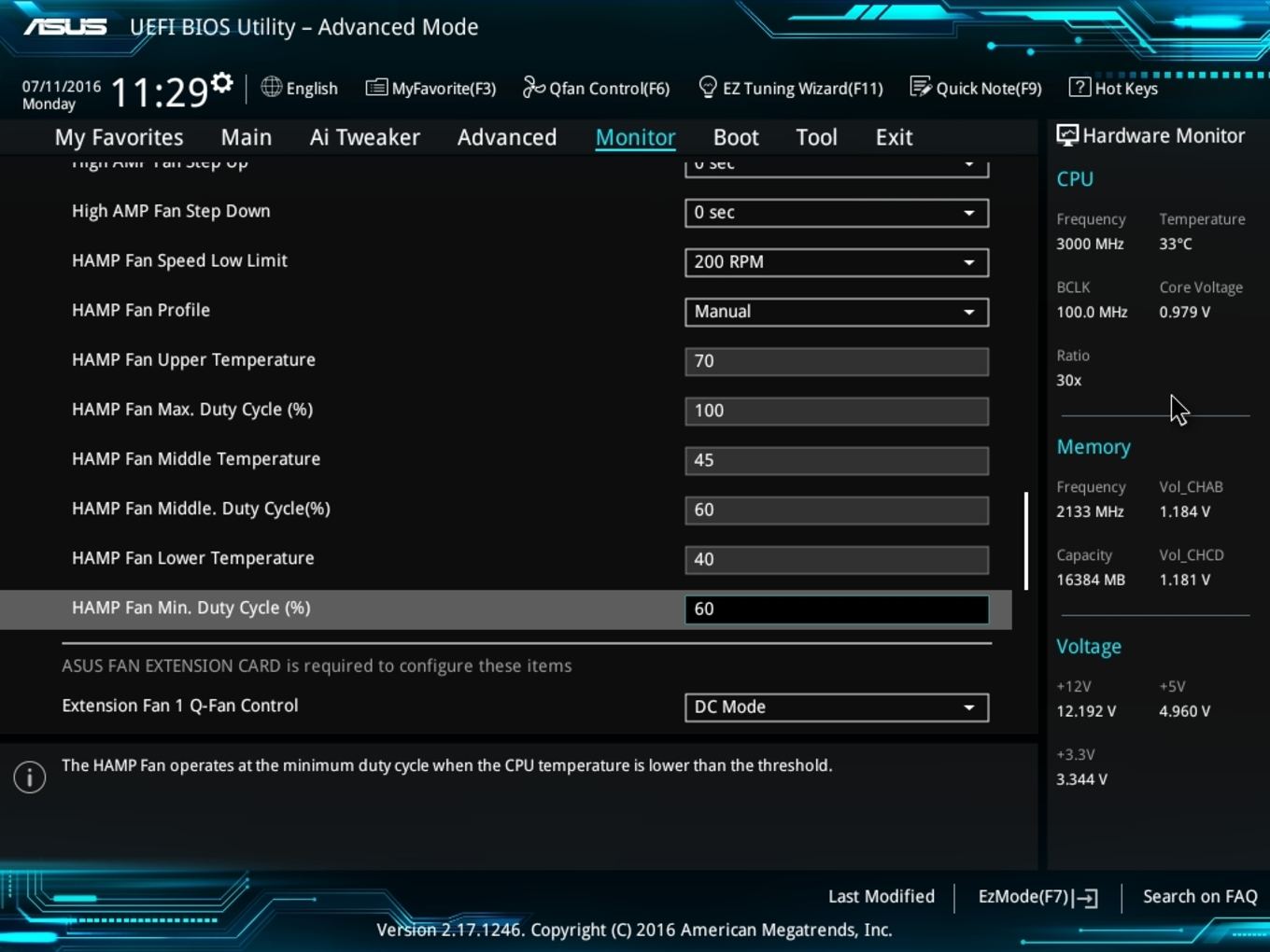1270x952 pixels.
Task: Click CPU temperature value 33°C
Action: 1176,244
